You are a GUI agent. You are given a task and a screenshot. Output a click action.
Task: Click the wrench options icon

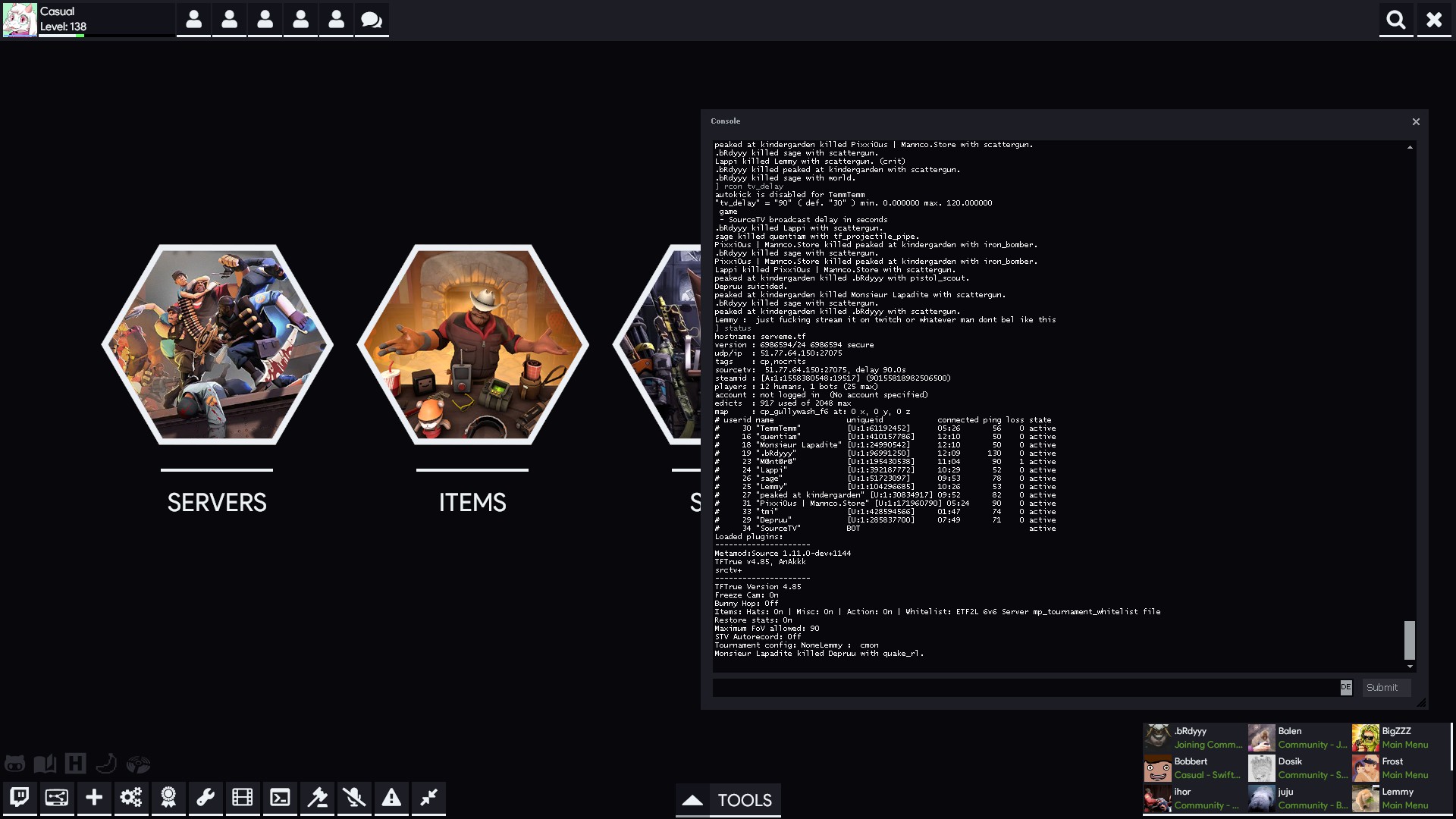pos(206,798)
